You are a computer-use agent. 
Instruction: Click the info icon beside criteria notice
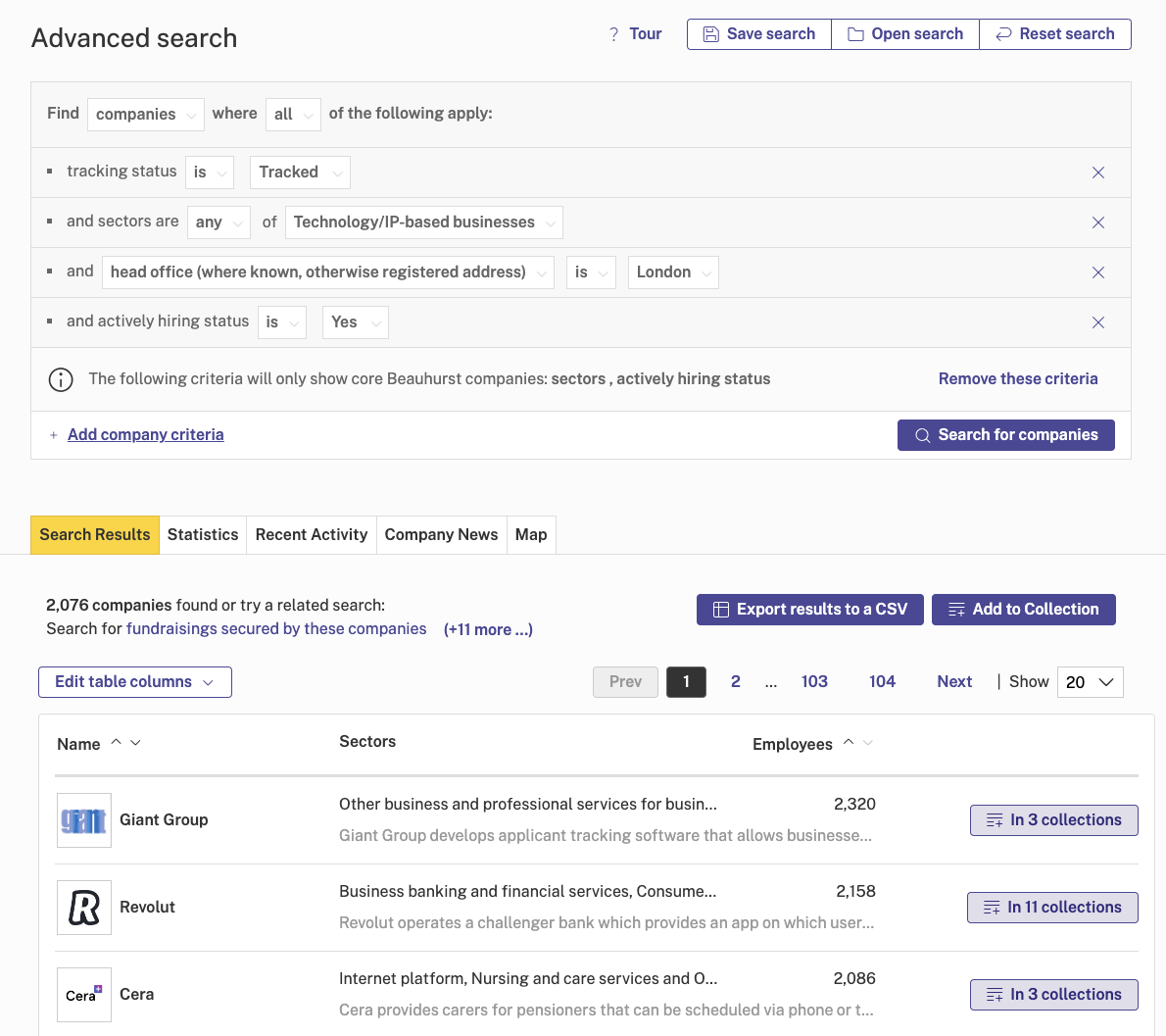[61, 379]
